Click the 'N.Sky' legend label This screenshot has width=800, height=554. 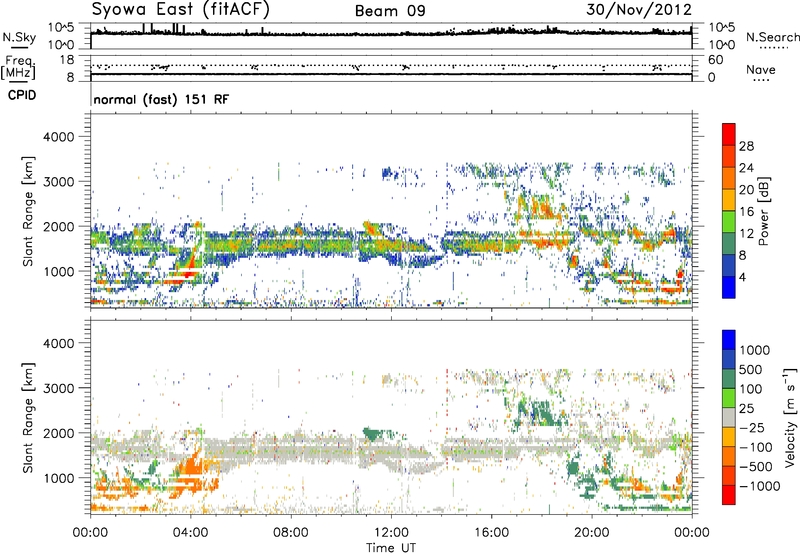[x=19, y=37]
